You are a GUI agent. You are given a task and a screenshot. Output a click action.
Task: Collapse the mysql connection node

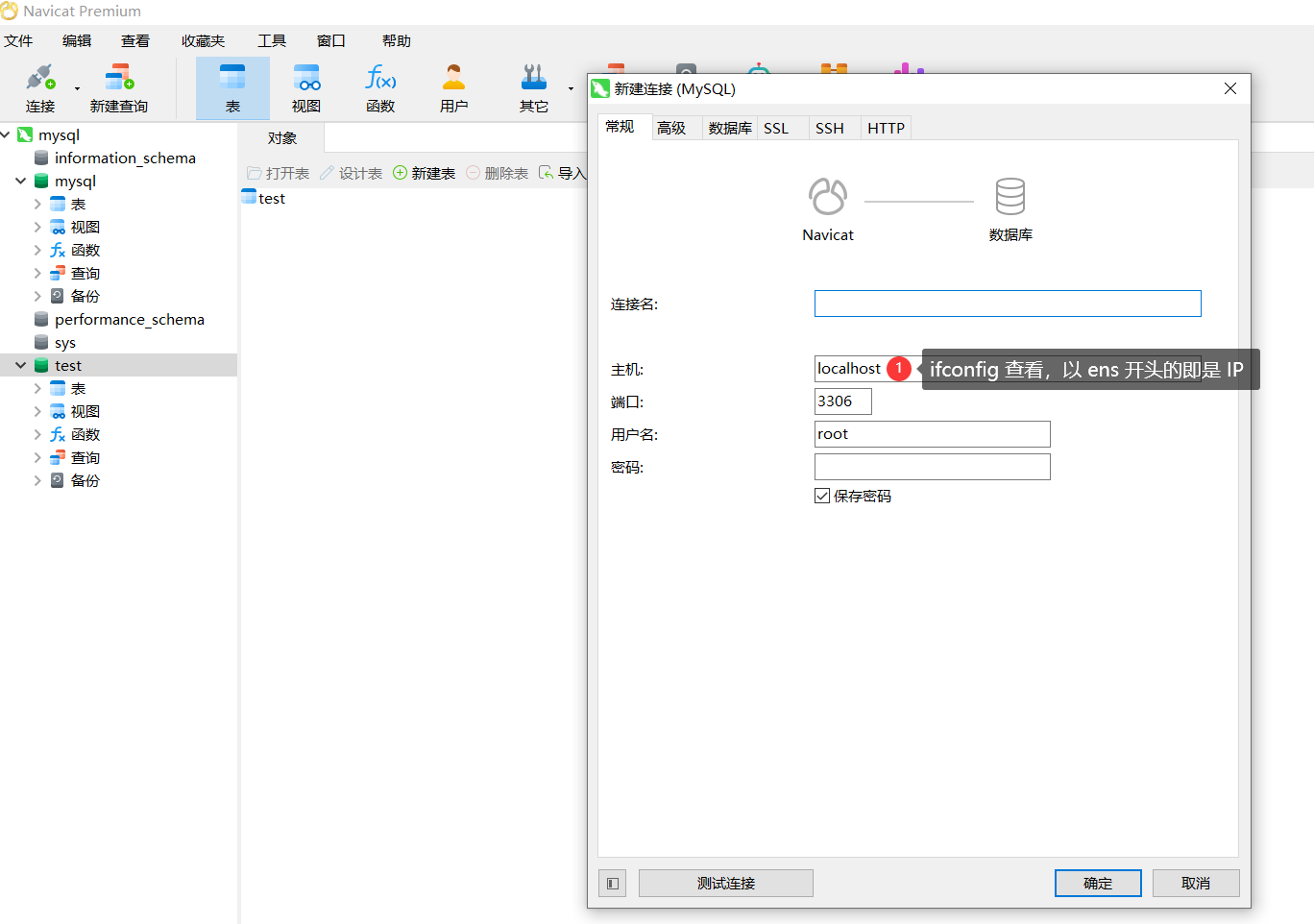pos(6,134)
